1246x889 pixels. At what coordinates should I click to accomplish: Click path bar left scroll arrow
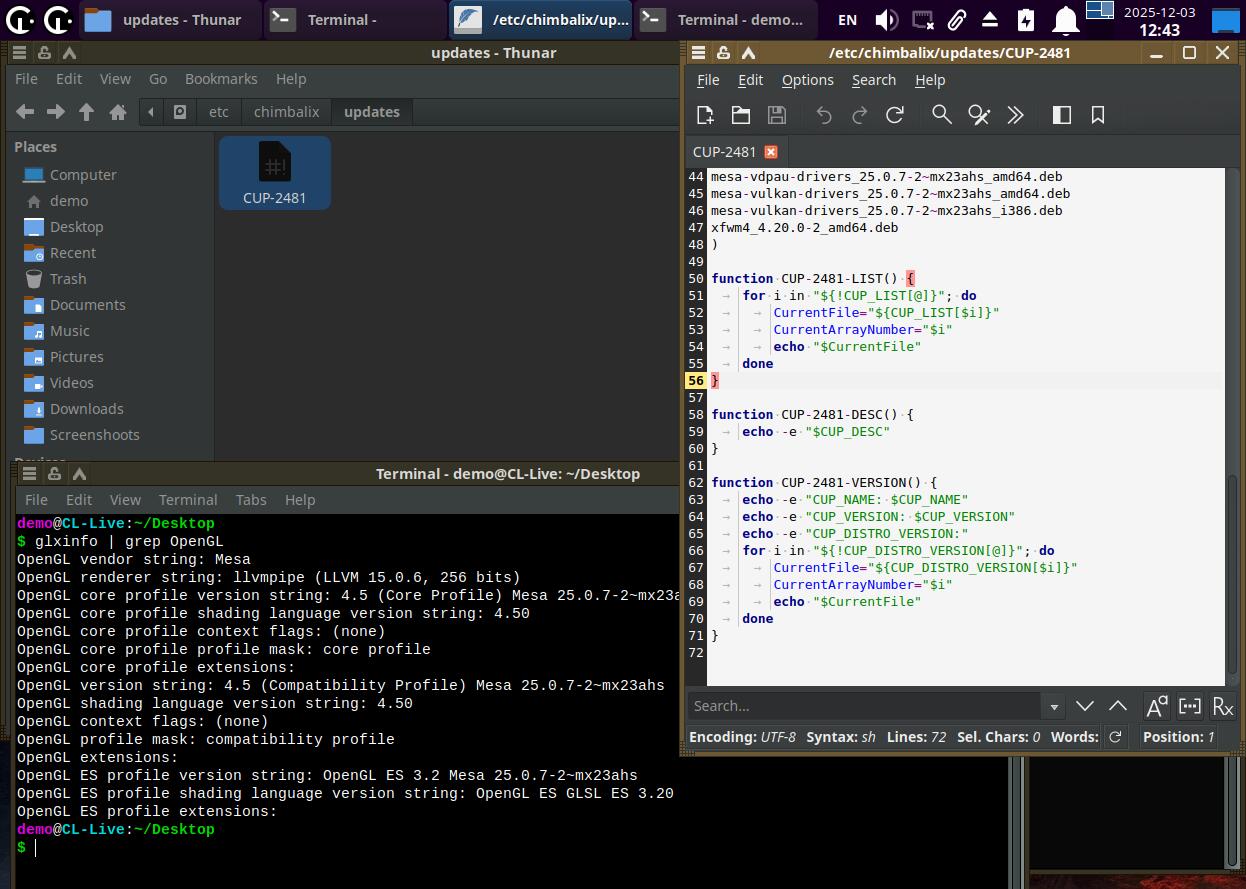click(x=151, y=112)
